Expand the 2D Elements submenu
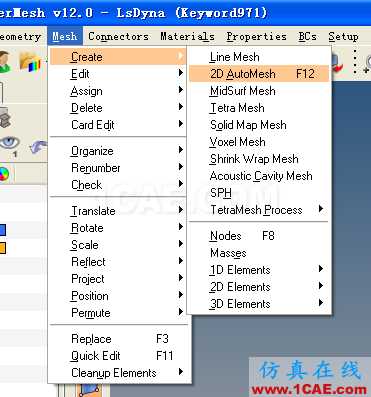The image size is (371, 397). tap(259, 287)
